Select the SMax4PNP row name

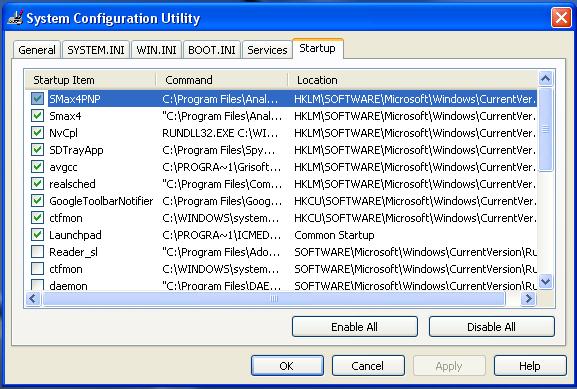click(x=75, y=99)
